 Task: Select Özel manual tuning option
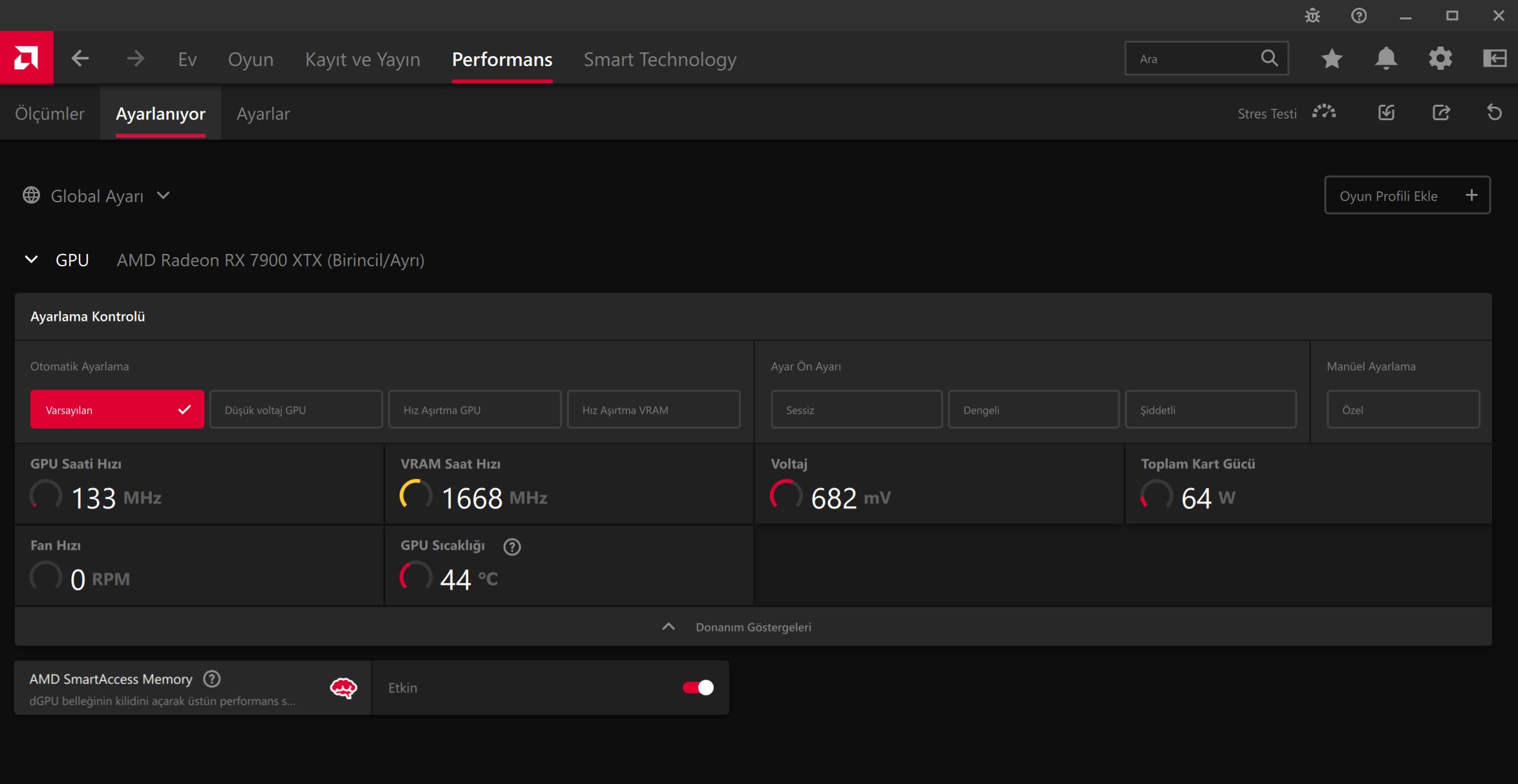pyautogui.click(x=1403, y=409)
